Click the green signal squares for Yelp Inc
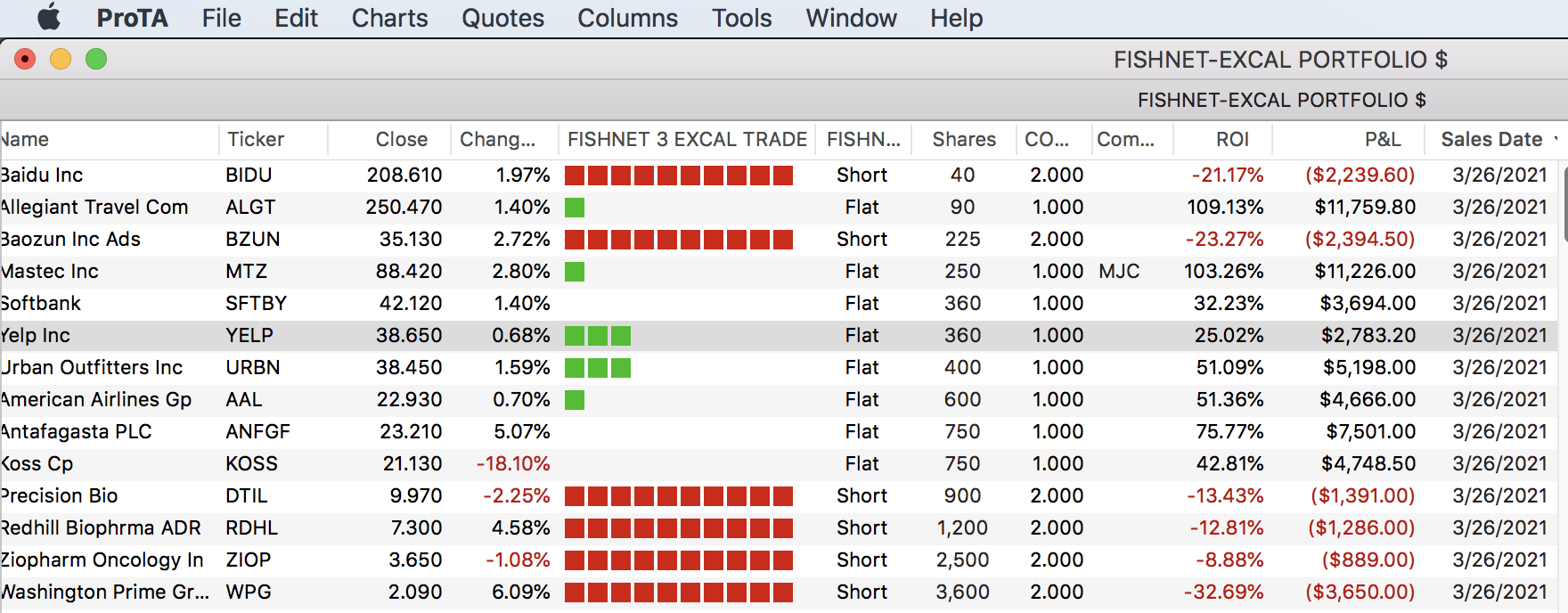The width and height of the screenshot is (1568, 613). coord(598,336)
